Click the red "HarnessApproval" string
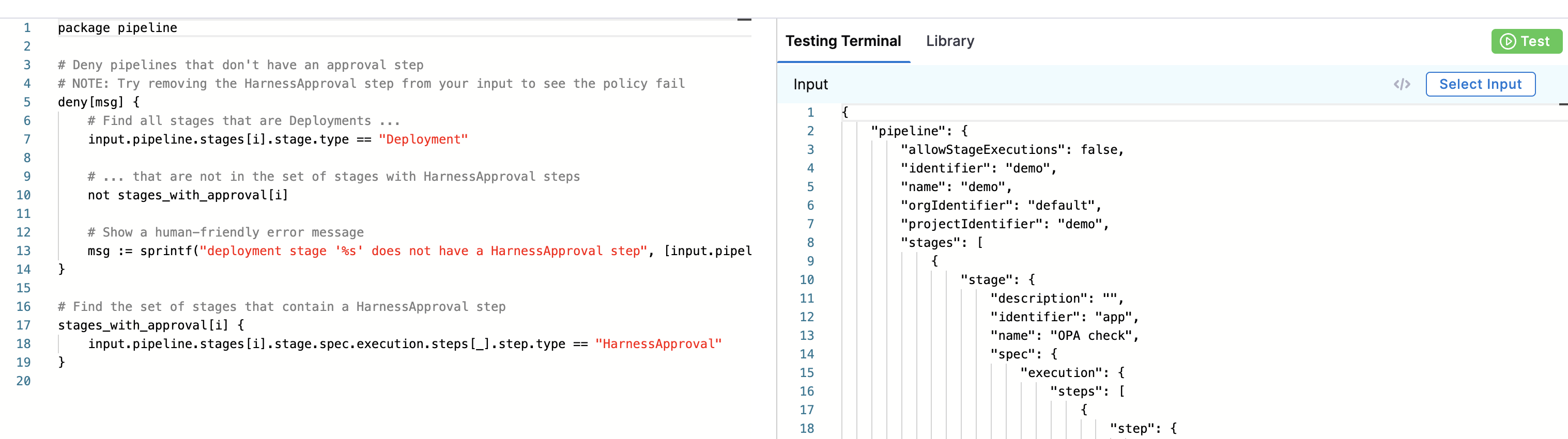 click(658, 344)
